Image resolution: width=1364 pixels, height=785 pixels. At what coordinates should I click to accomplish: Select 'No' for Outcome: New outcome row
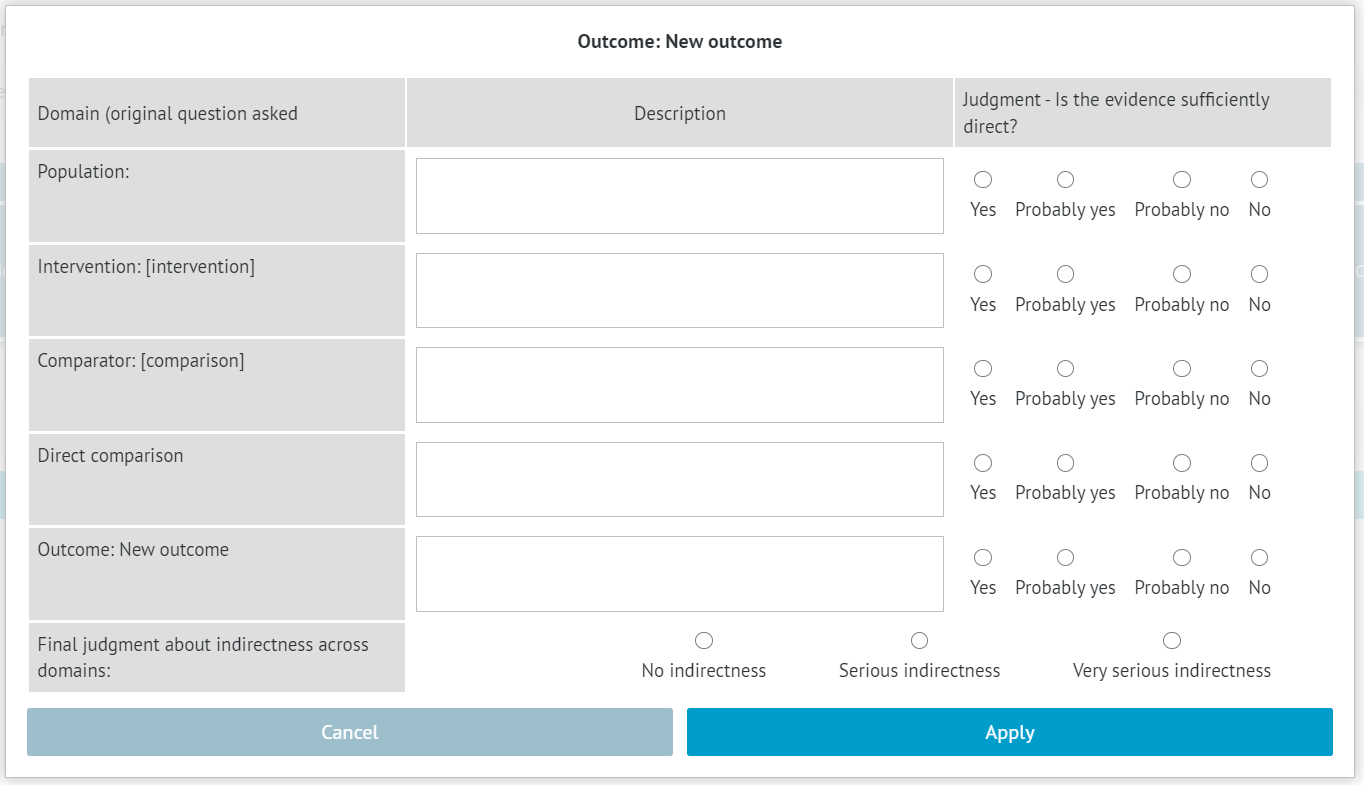pos(1259,558)
